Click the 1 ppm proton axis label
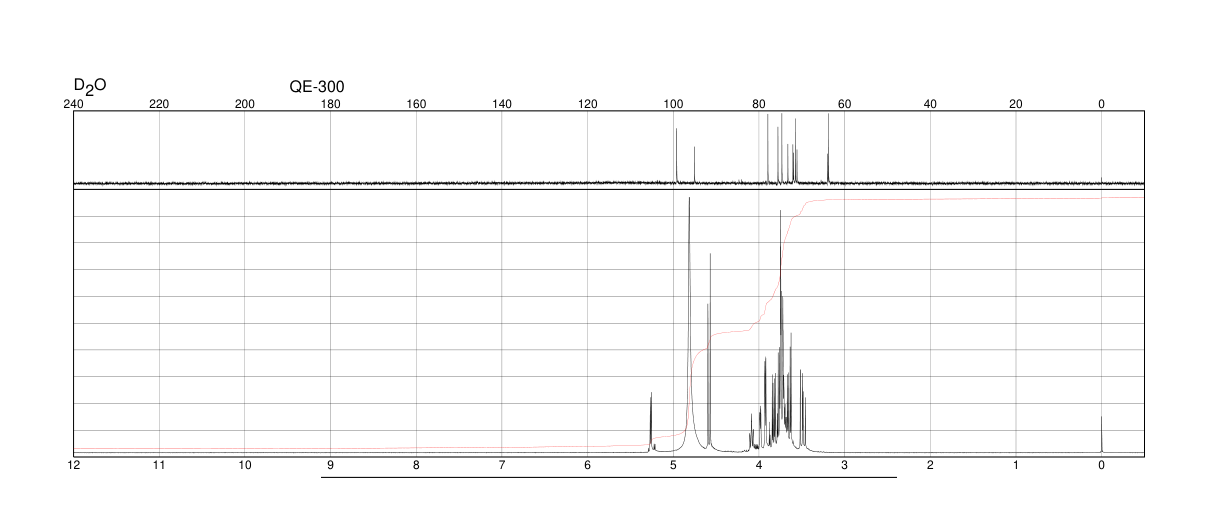This screenshot has width=1224, height=528. click(x=1016, y=466)
